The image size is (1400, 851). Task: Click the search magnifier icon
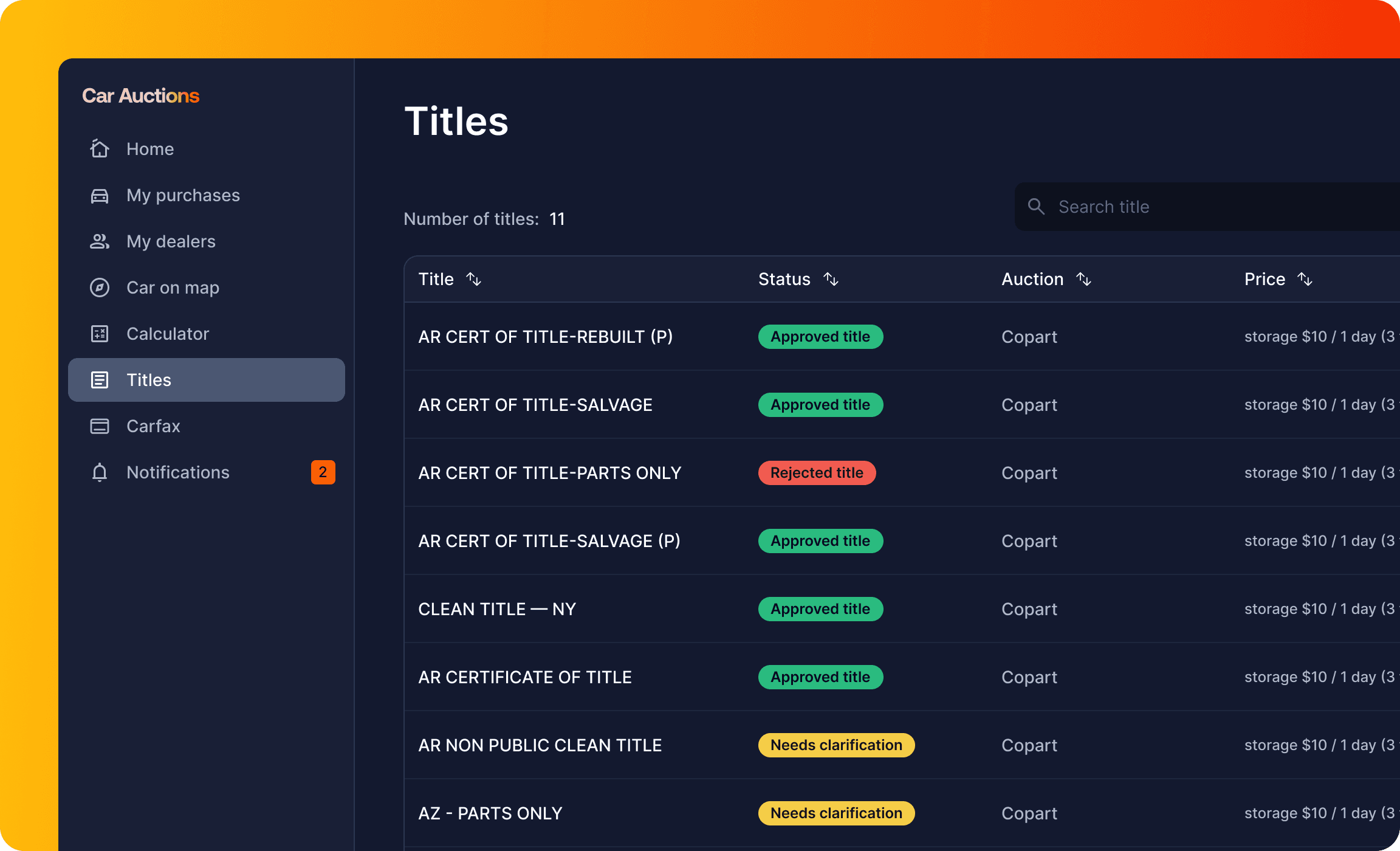pyautogui.click(x=1036, y=207)
